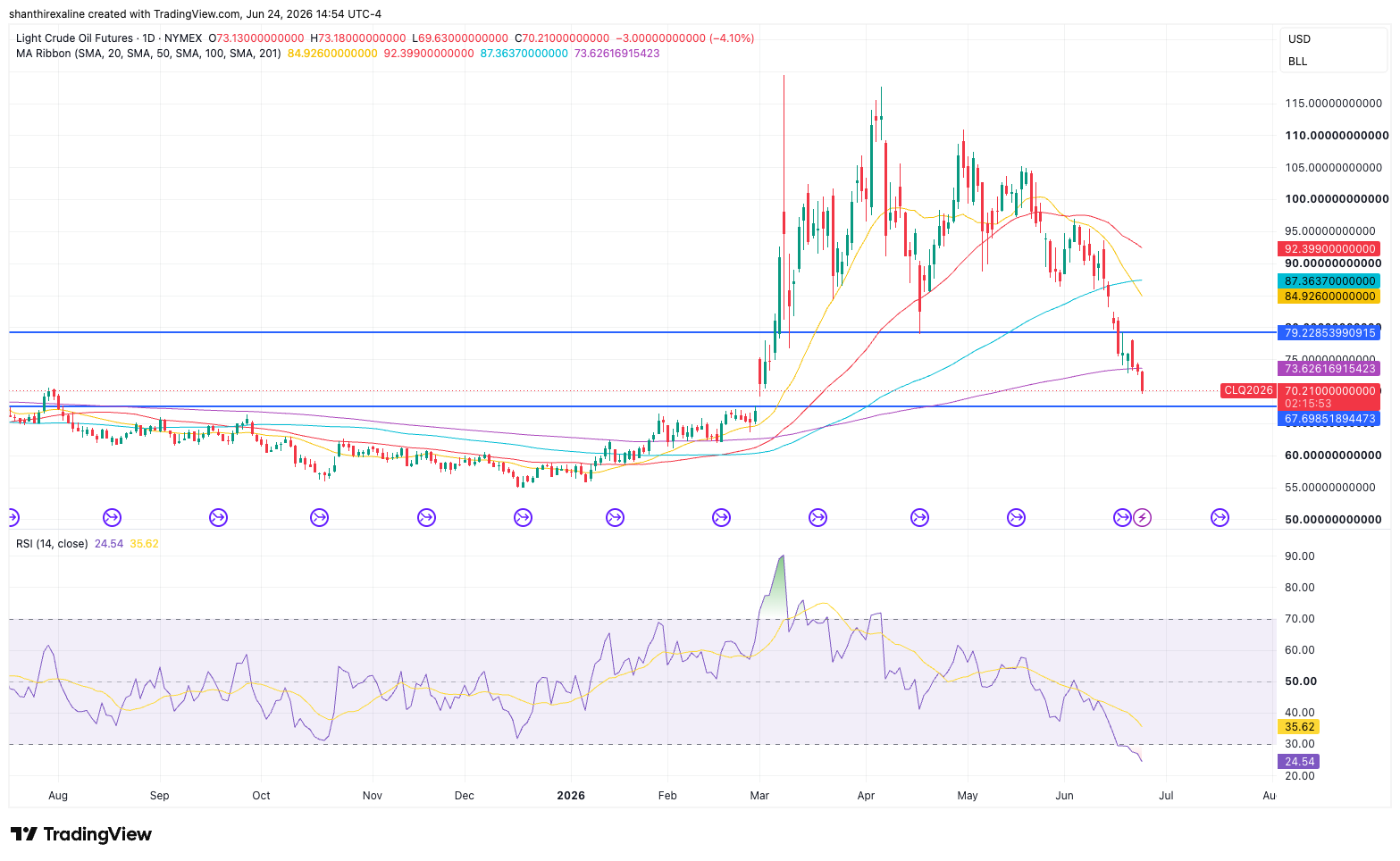Image resolution: width=1400 pixels, height=861 pixels.
Task: Click the 110.00 level on the price scale
Action: click(x=1337, y=136)
